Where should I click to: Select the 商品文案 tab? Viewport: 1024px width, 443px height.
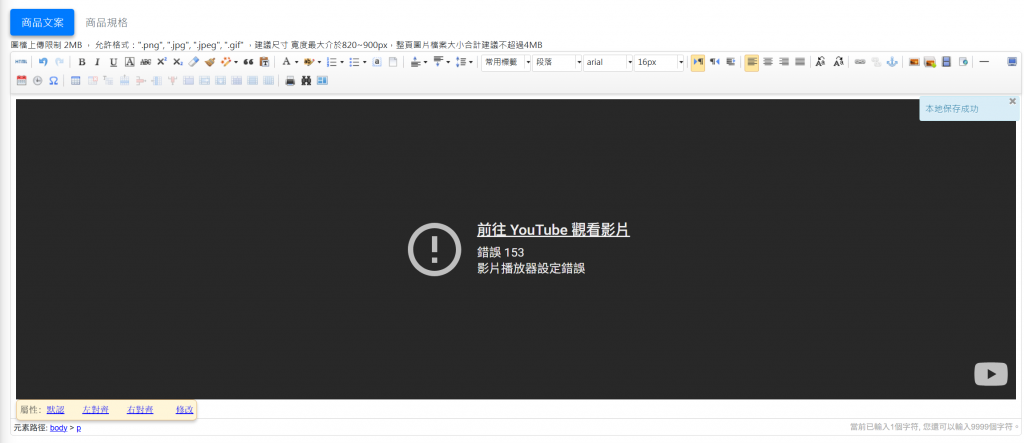[42, 22]
